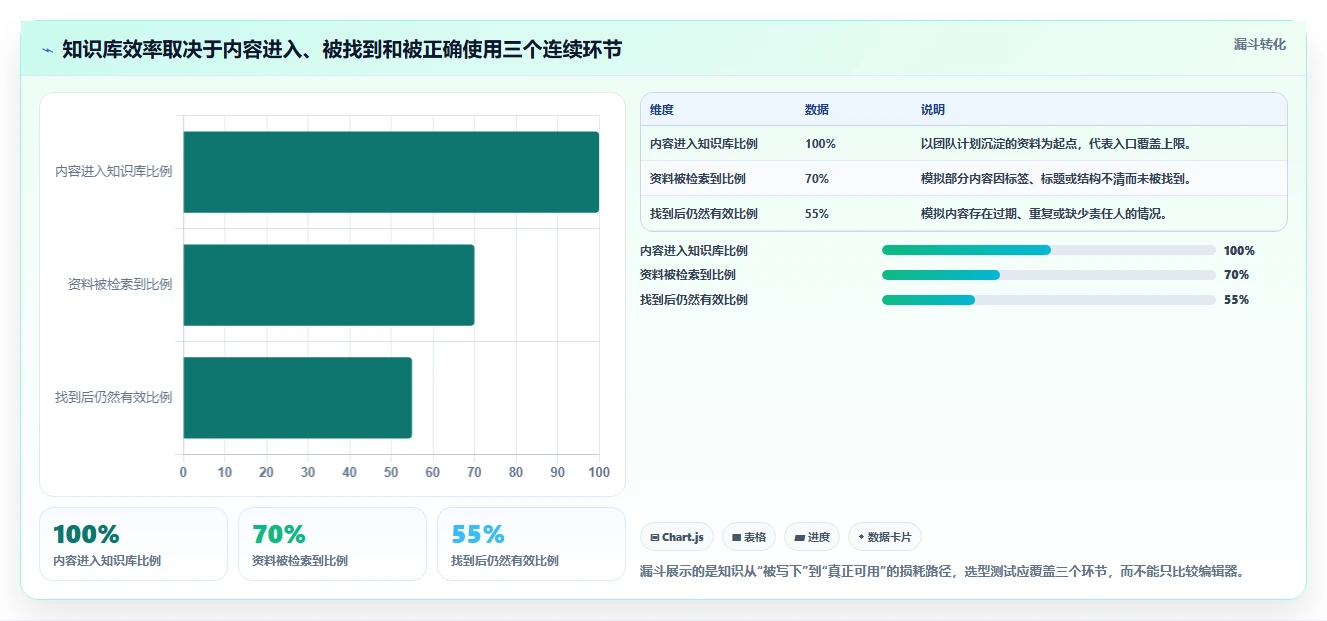This screenshot has height=621, width=1327.
Task: Click the progress list label 找到后仍然有效比例
Action: (x=694, y=300)
